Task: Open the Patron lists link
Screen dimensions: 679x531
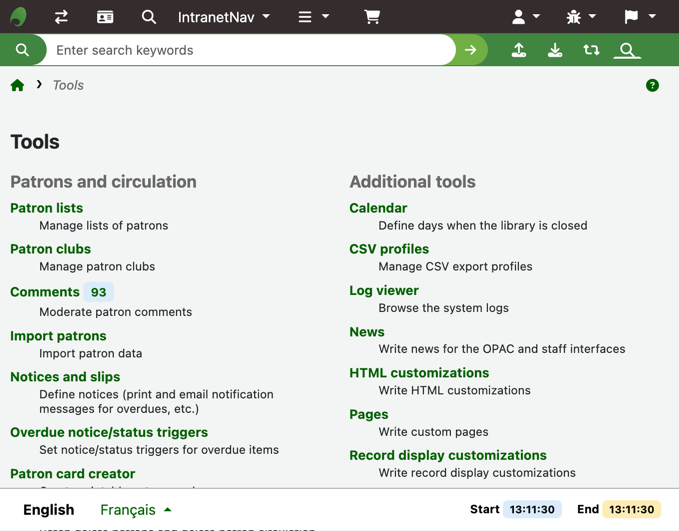Action: click(47, 208)
